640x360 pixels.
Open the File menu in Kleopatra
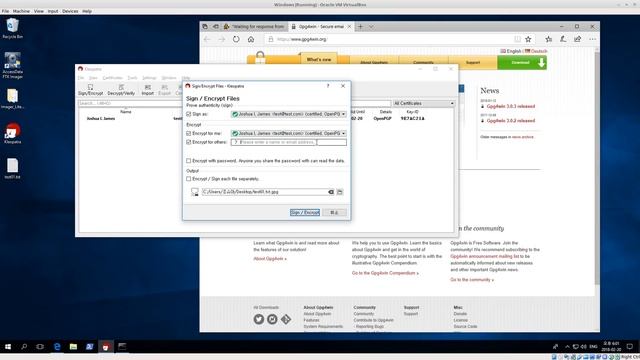(81, 78)
